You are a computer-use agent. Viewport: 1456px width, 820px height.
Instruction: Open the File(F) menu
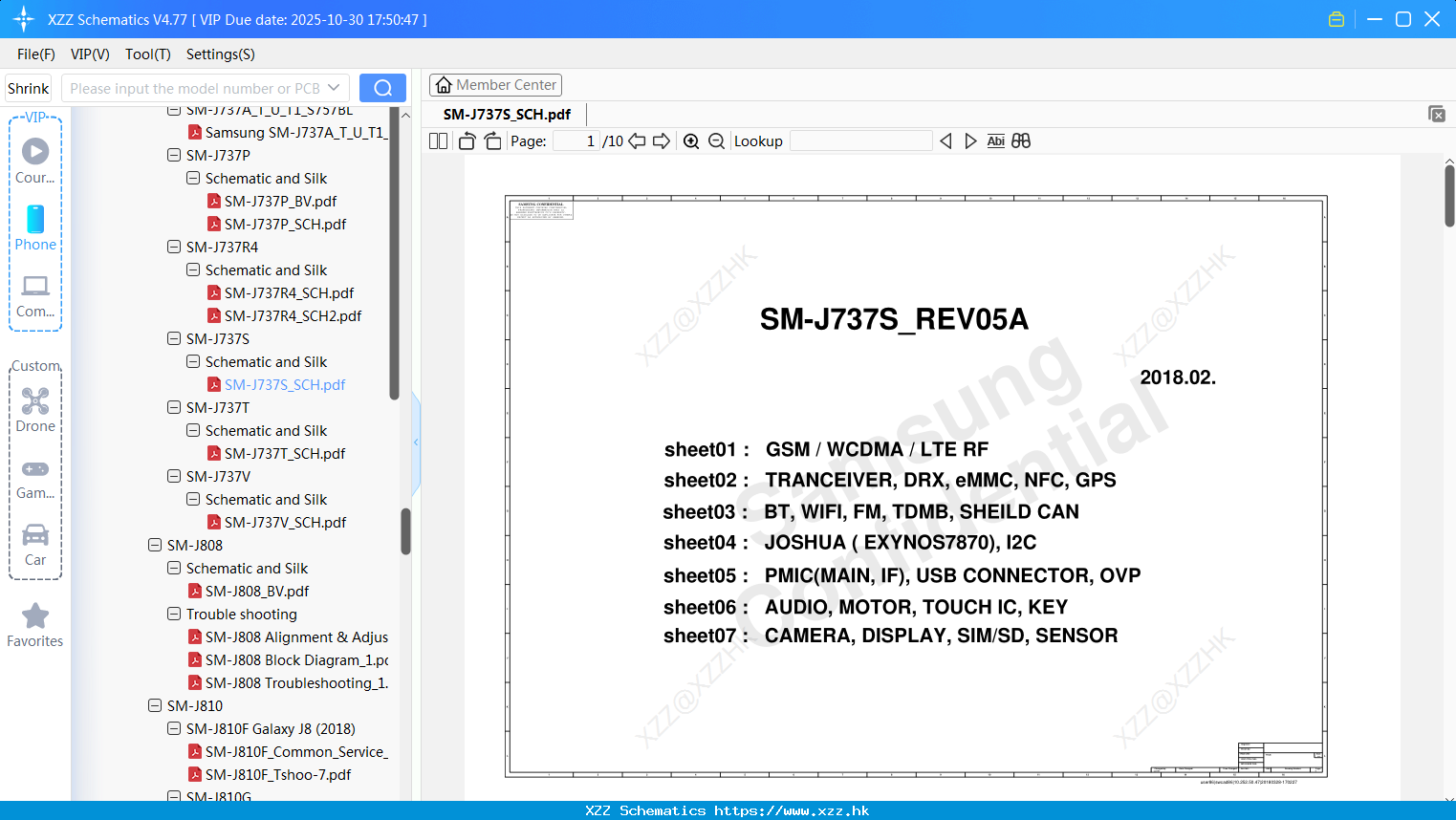[36, 54]
